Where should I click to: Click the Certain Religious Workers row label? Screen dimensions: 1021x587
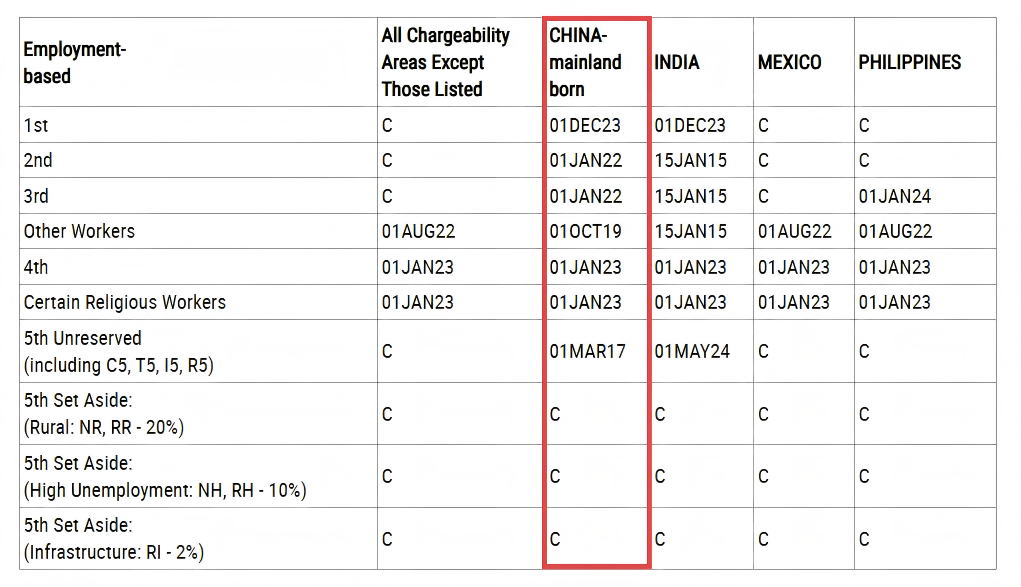[x=124, y=302]
